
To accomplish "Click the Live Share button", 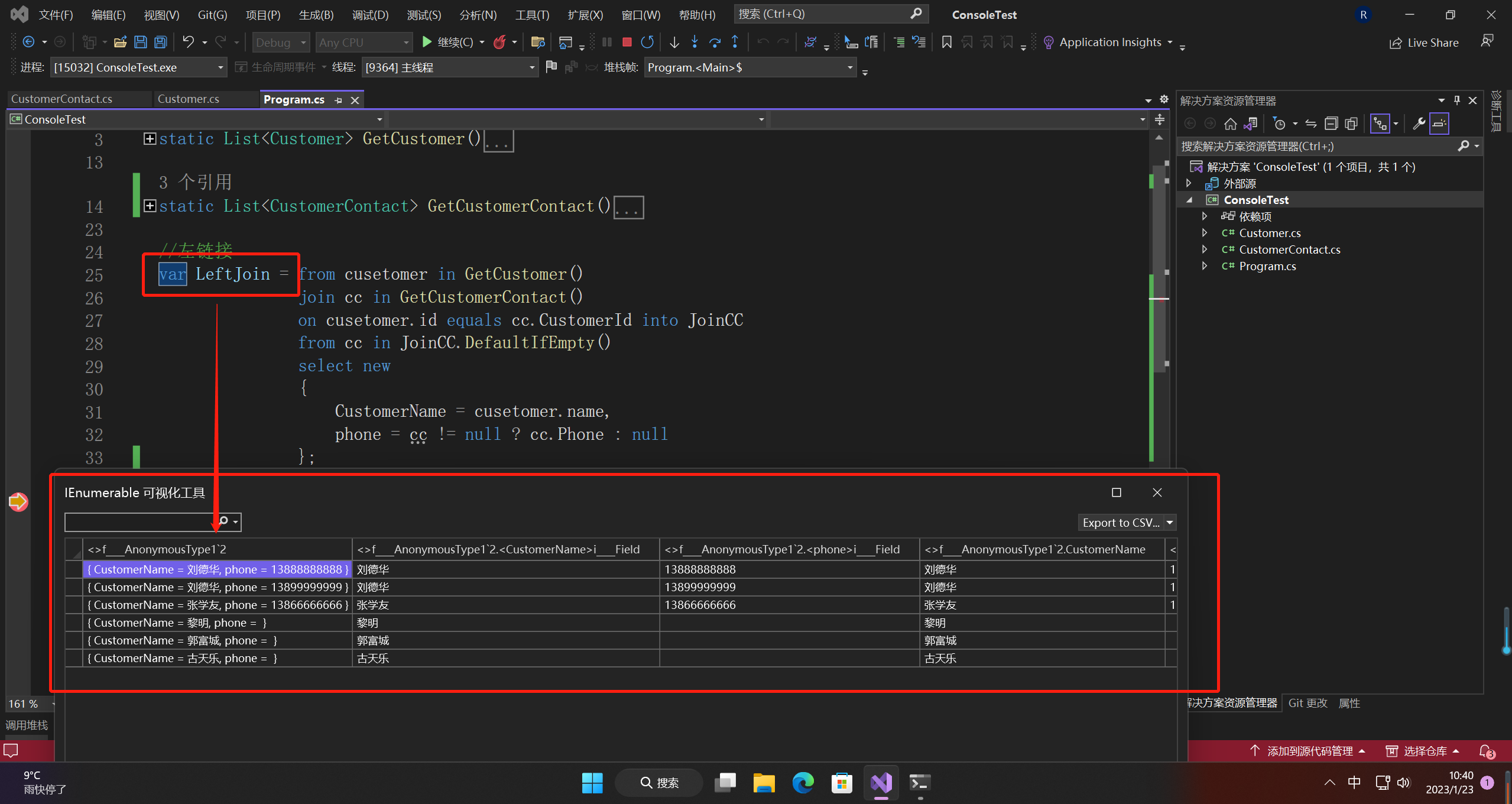I will pos(1424,43).
